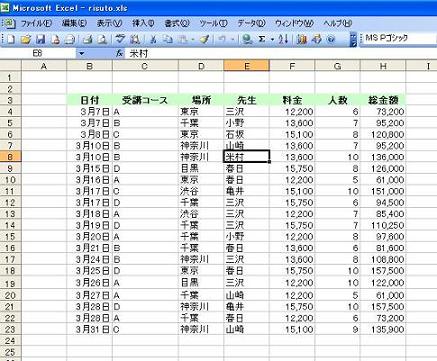Save the workbook with the floppy disk icon
Screen dimensions: 437x361
(40, 39)
